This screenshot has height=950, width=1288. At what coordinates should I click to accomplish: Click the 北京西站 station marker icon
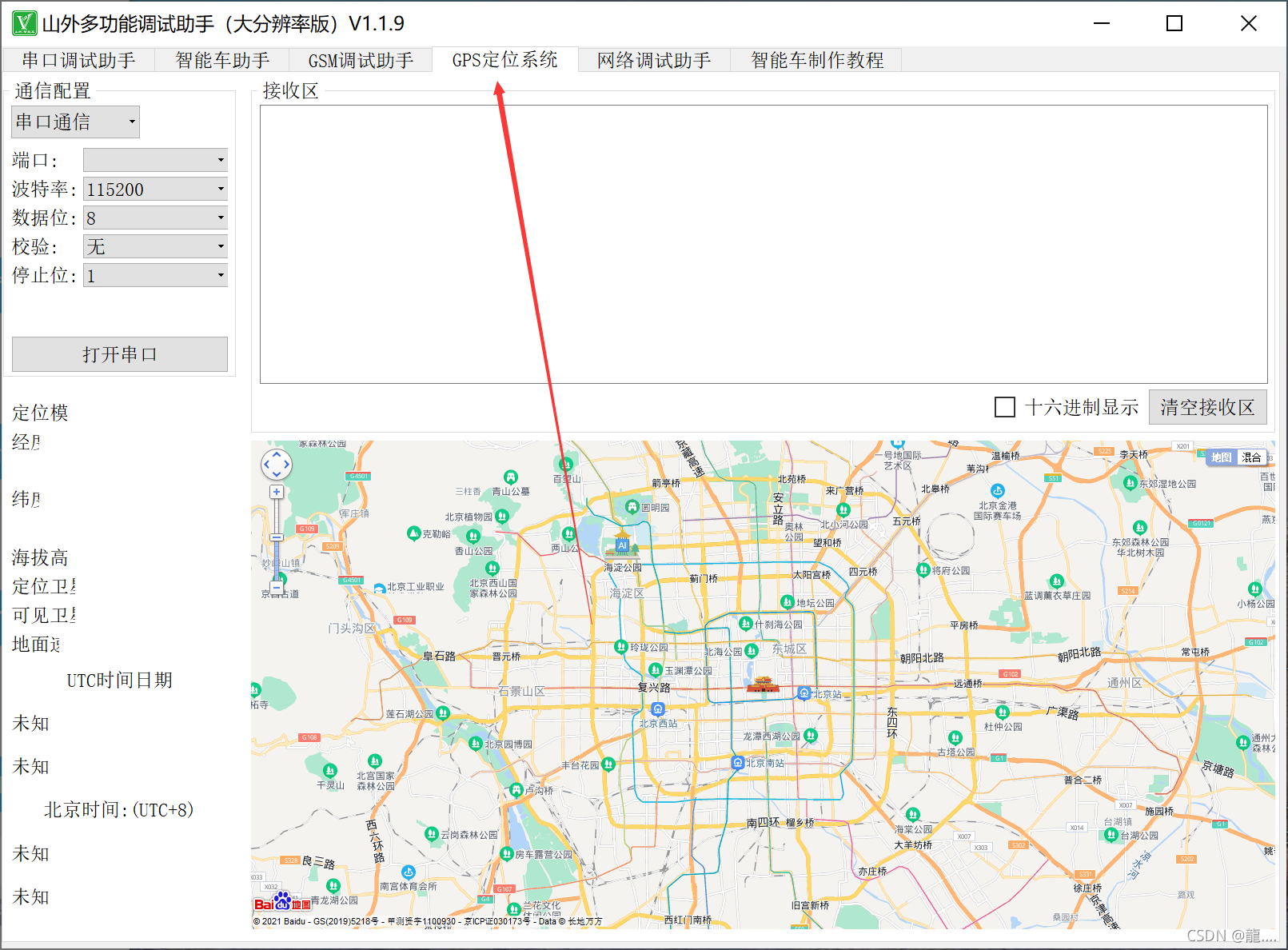(657, 709)
